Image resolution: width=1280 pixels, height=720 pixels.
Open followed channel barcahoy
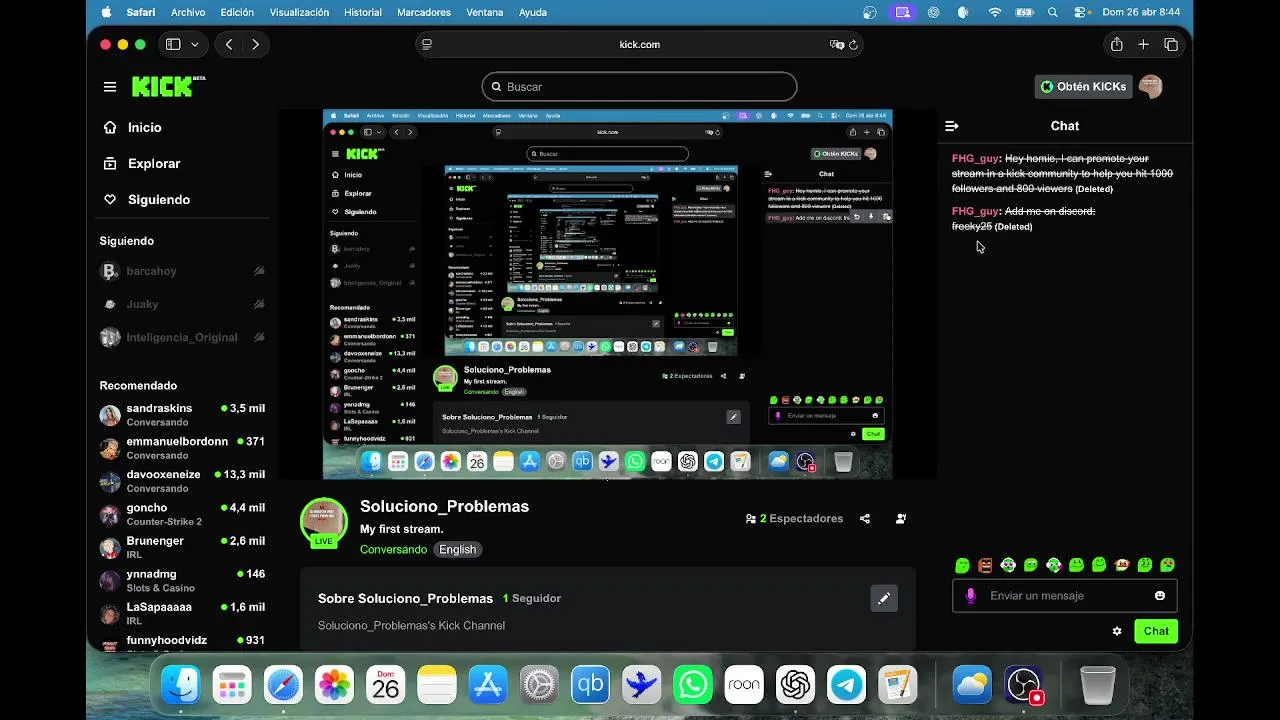[x=182, y=271]
